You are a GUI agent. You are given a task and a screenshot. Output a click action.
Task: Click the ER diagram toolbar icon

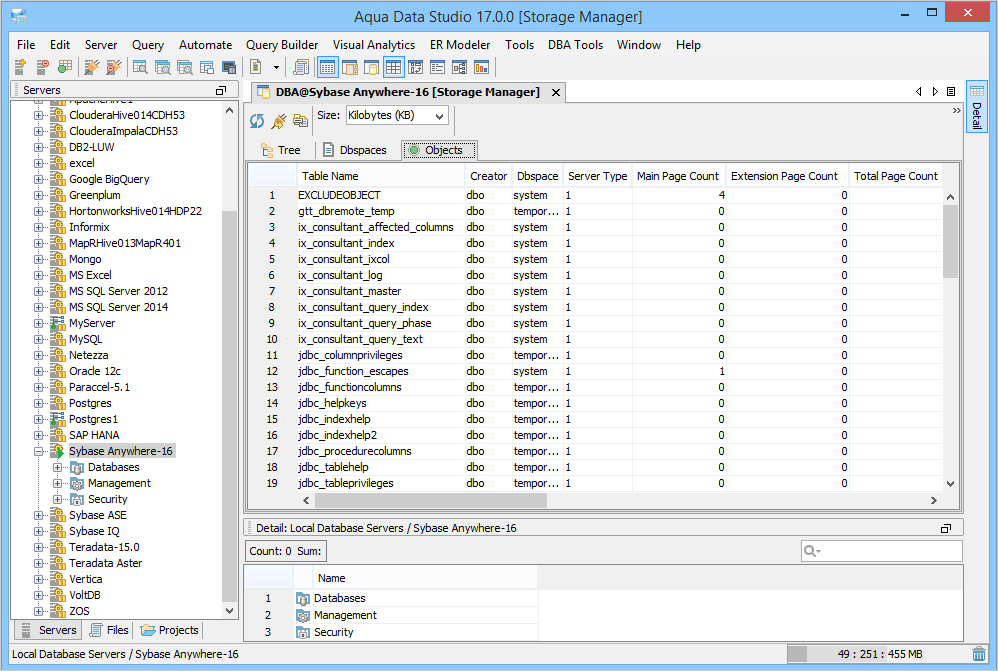coord(460,67)
